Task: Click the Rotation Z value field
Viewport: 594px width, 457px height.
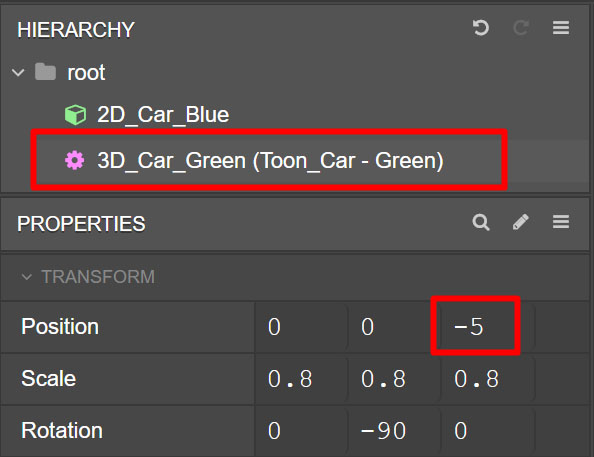Action: [487, 431]
